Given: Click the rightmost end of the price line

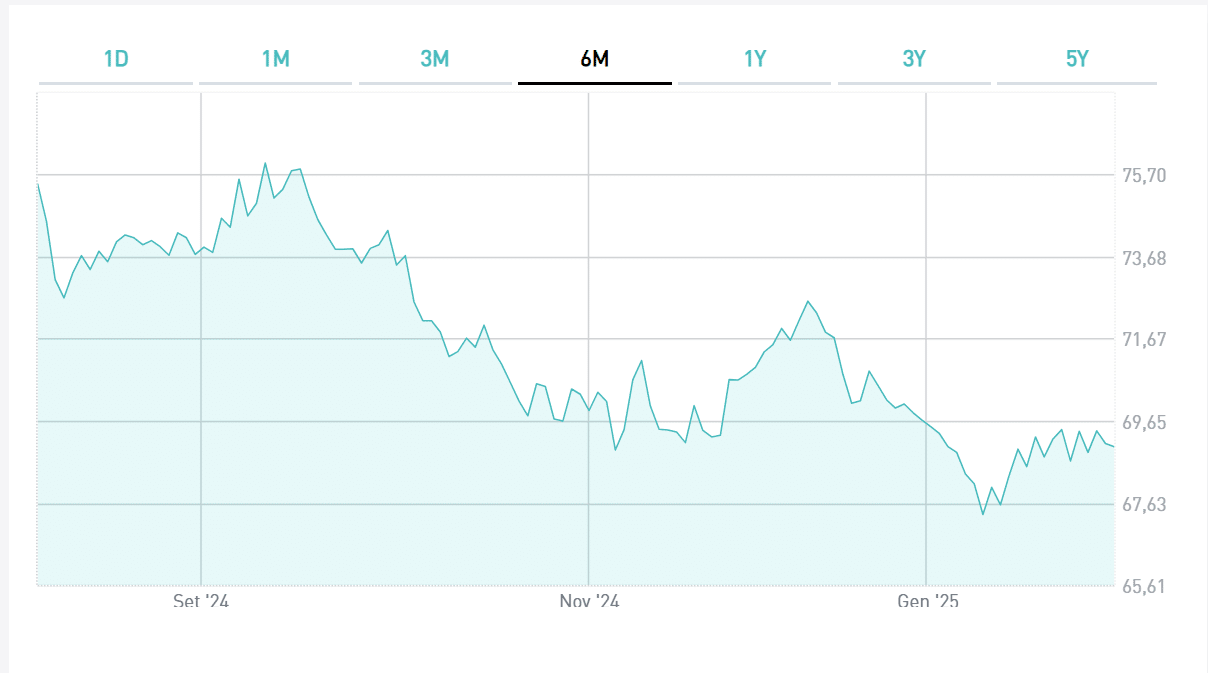Looking at the screenshot, I should [1114, 447].
